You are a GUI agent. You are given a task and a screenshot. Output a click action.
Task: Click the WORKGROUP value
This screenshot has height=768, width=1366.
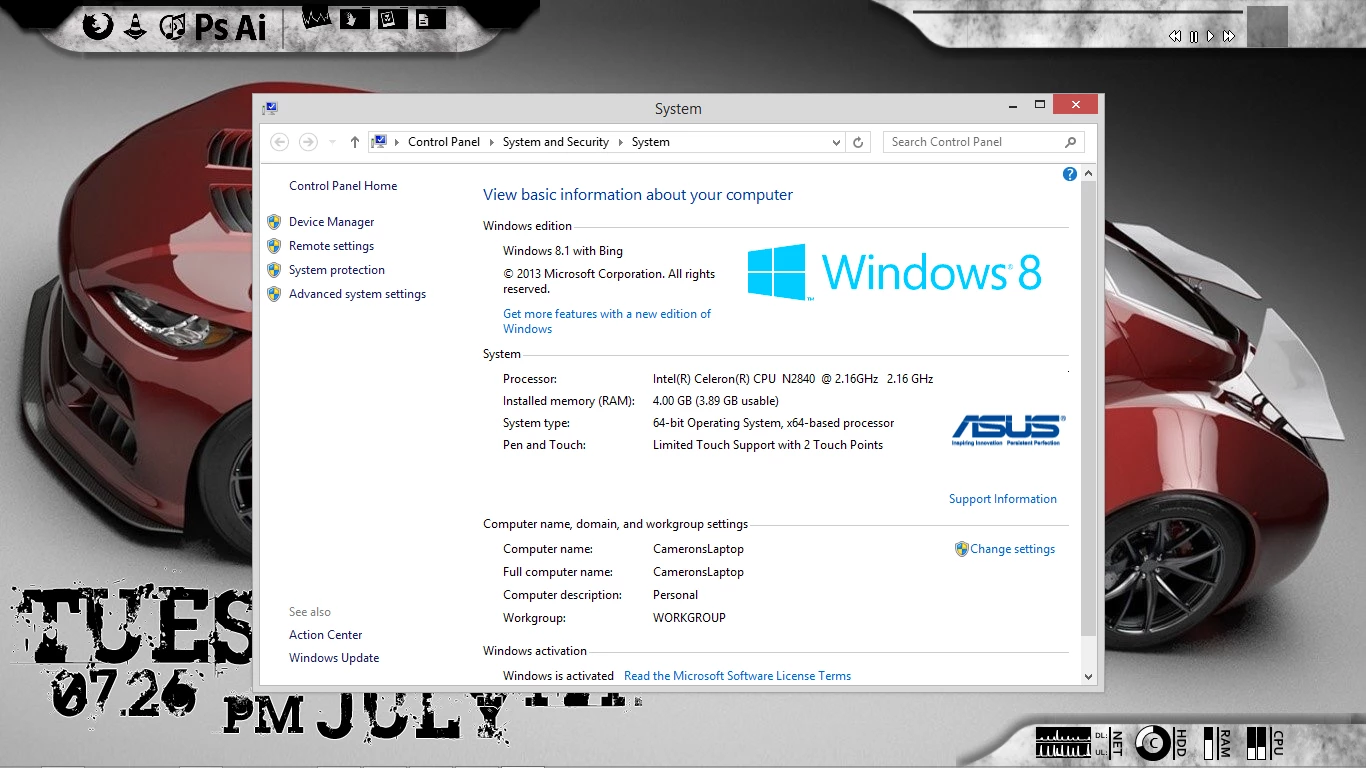coord(689,618)
